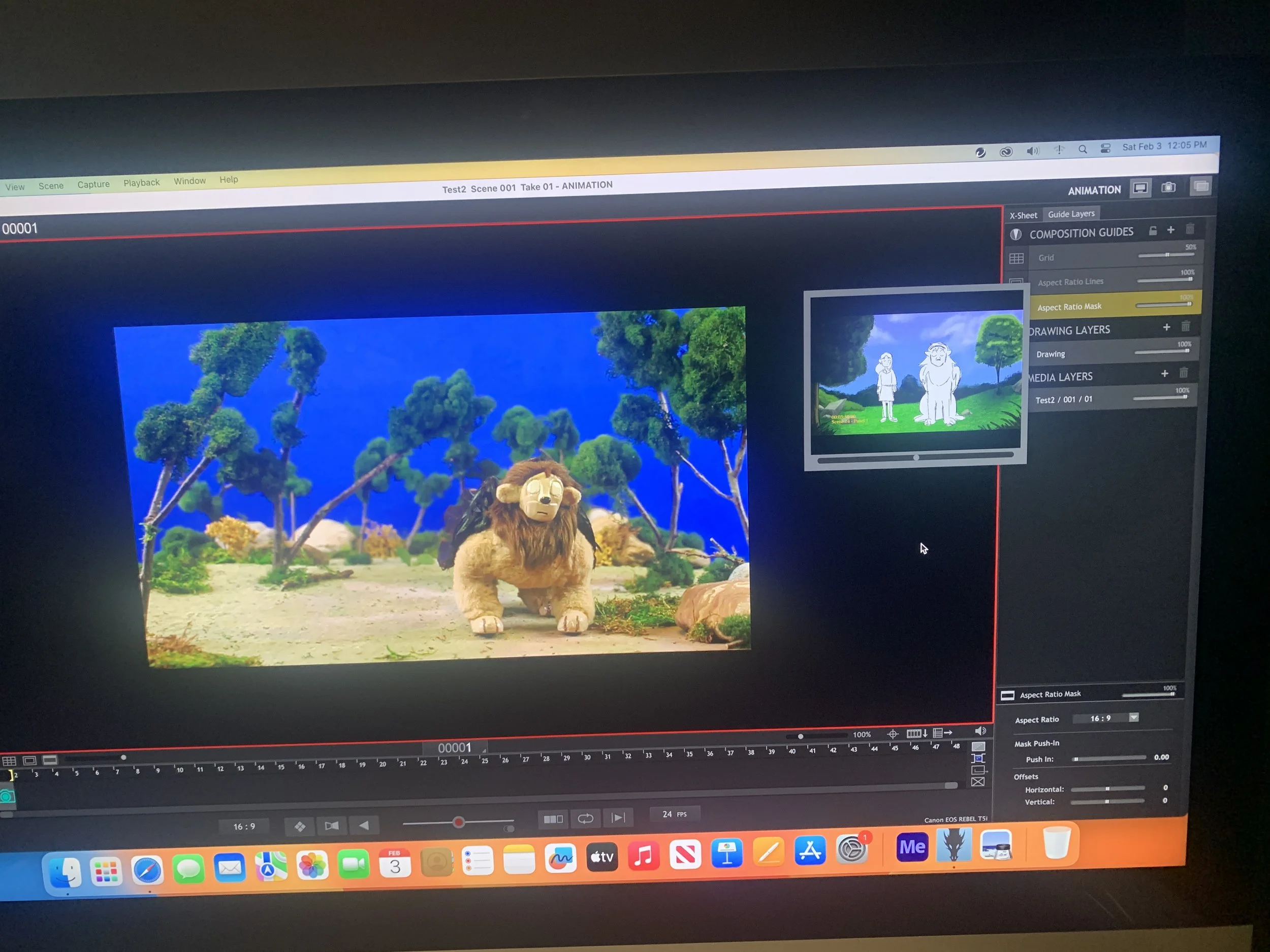Delete media layer with trash icon

coord(1183,373)
